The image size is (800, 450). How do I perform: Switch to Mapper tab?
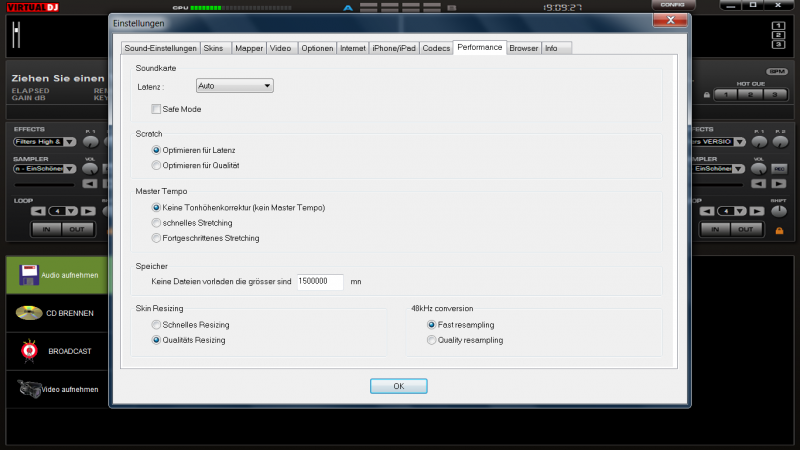click(x=249, y=48)
